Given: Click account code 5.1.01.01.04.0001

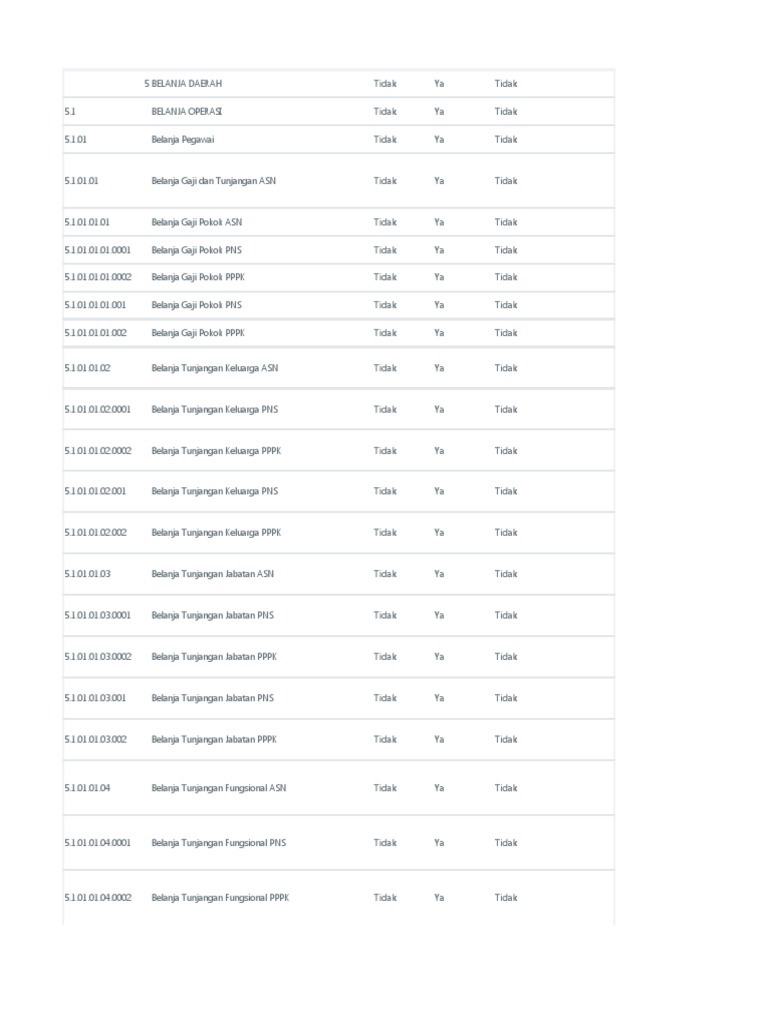Looking at the screenshot, I should tap(98, 843).
